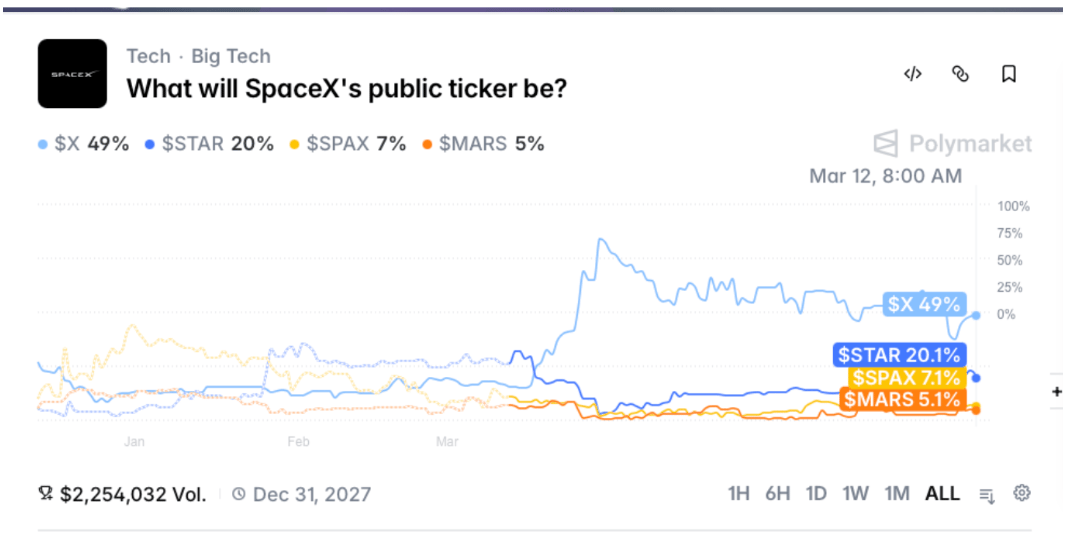Image resolution: width=1070 pixels, height=536 pixels.
Task: Toggle the $X series in legend
Action: point(83,143)
